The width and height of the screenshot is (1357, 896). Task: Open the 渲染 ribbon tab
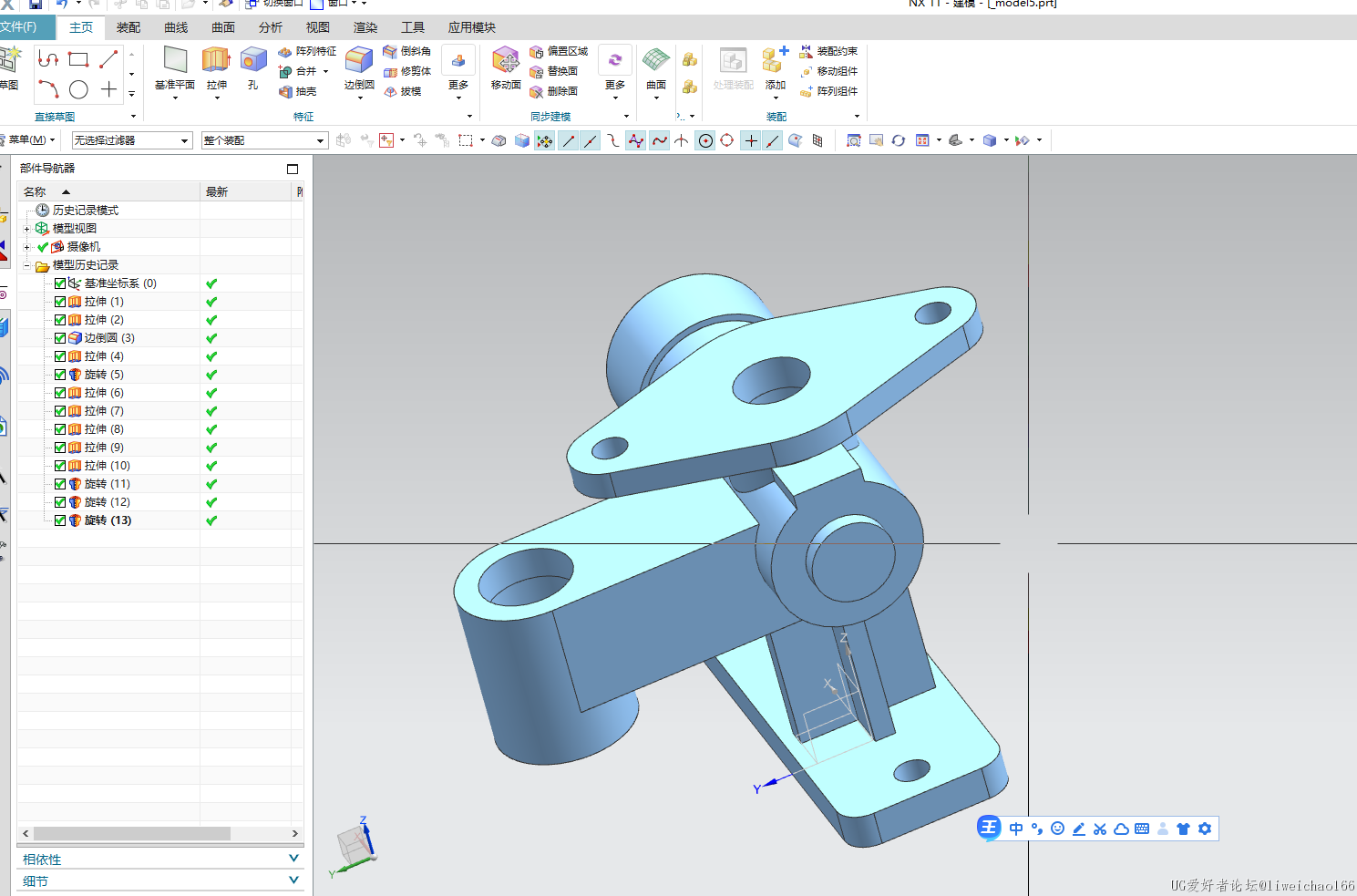pos(365,27)
